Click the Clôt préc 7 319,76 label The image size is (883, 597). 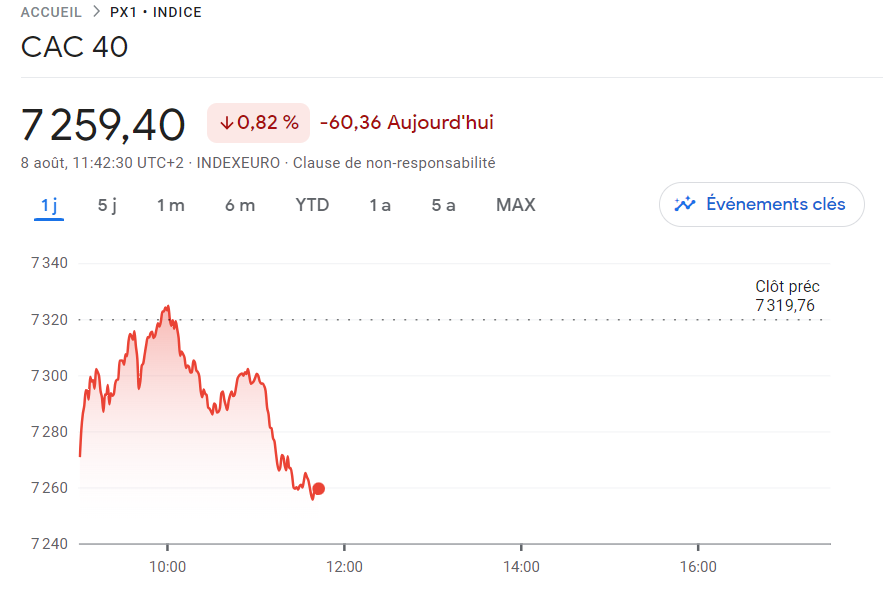787,296
